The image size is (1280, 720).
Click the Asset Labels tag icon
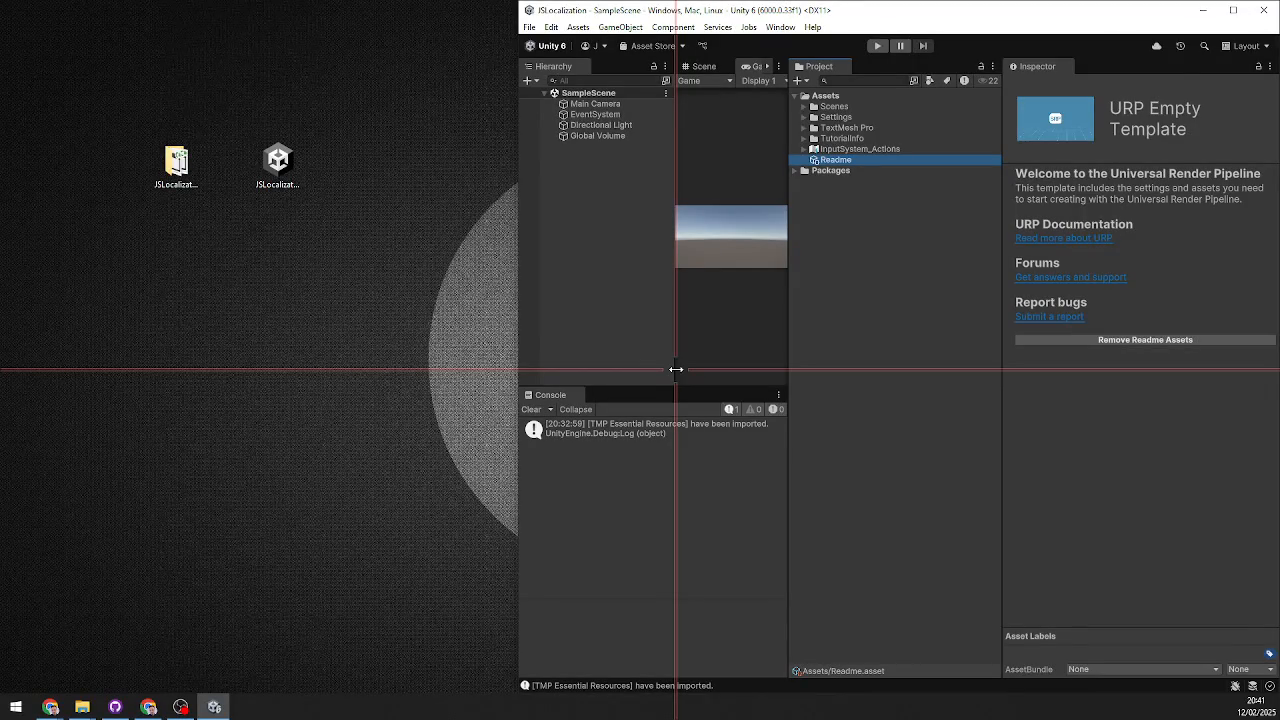tap(1269, 654)
